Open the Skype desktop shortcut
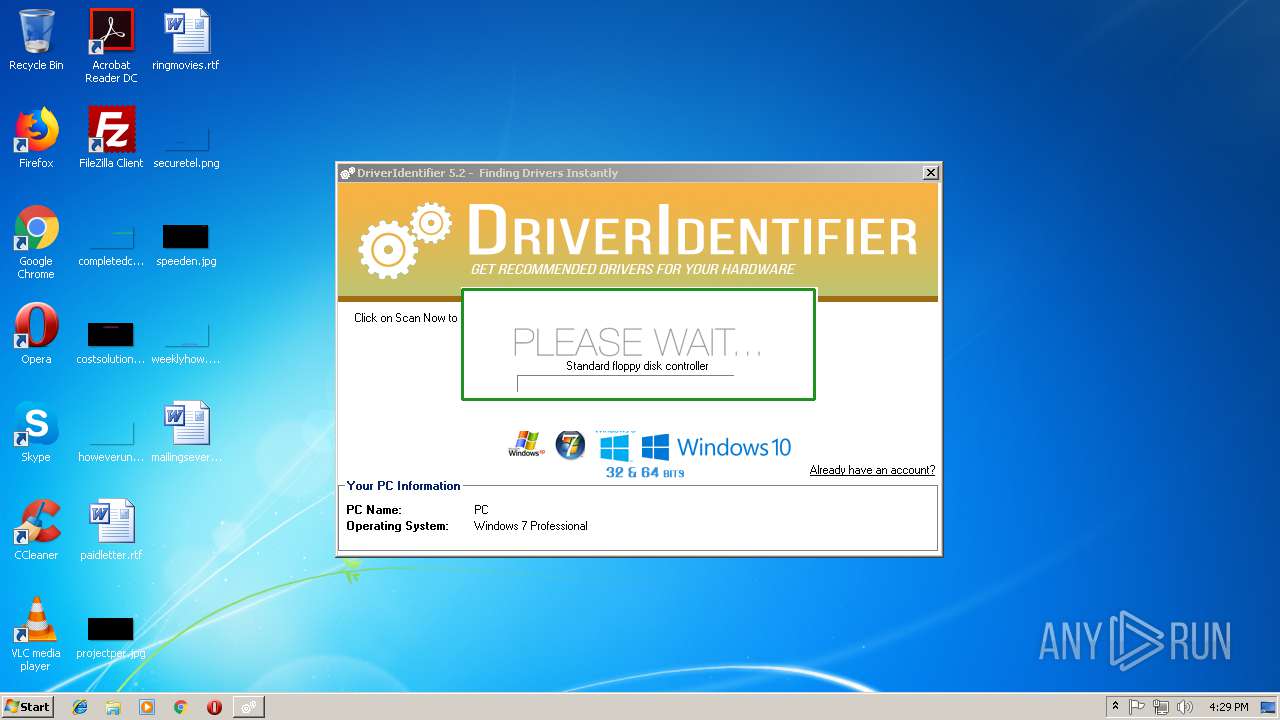This screenshot has height=720, width=1280. click(x=36, y=432)
